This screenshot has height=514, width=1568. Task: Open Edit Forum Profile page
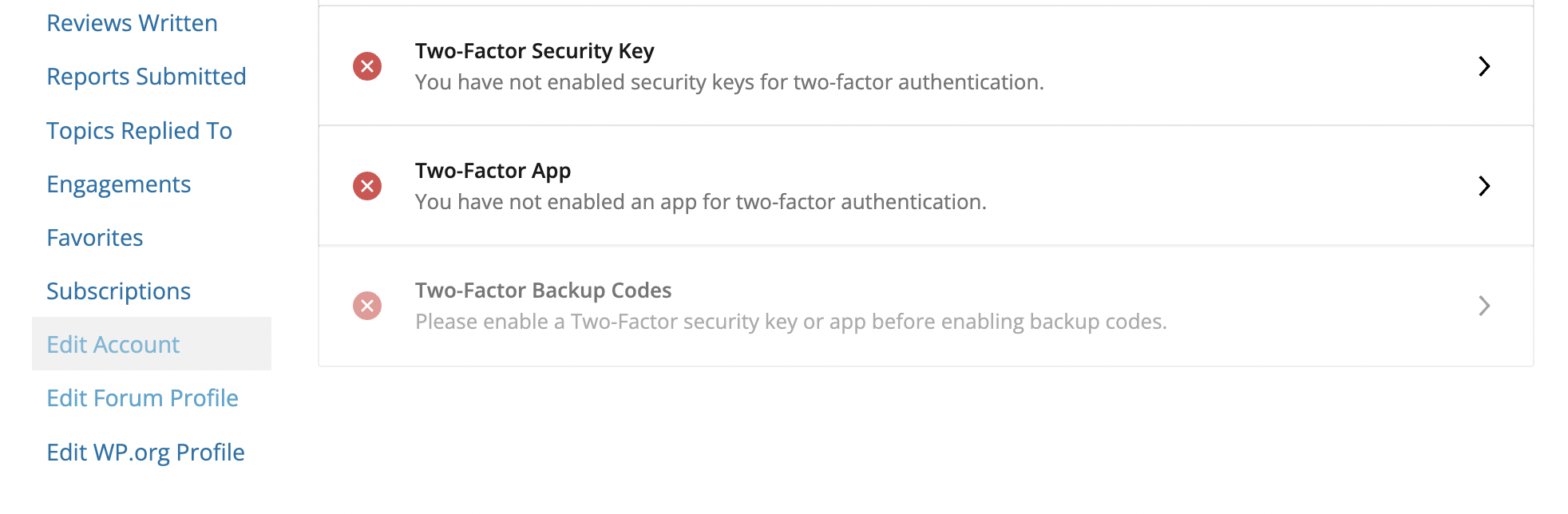142,398
